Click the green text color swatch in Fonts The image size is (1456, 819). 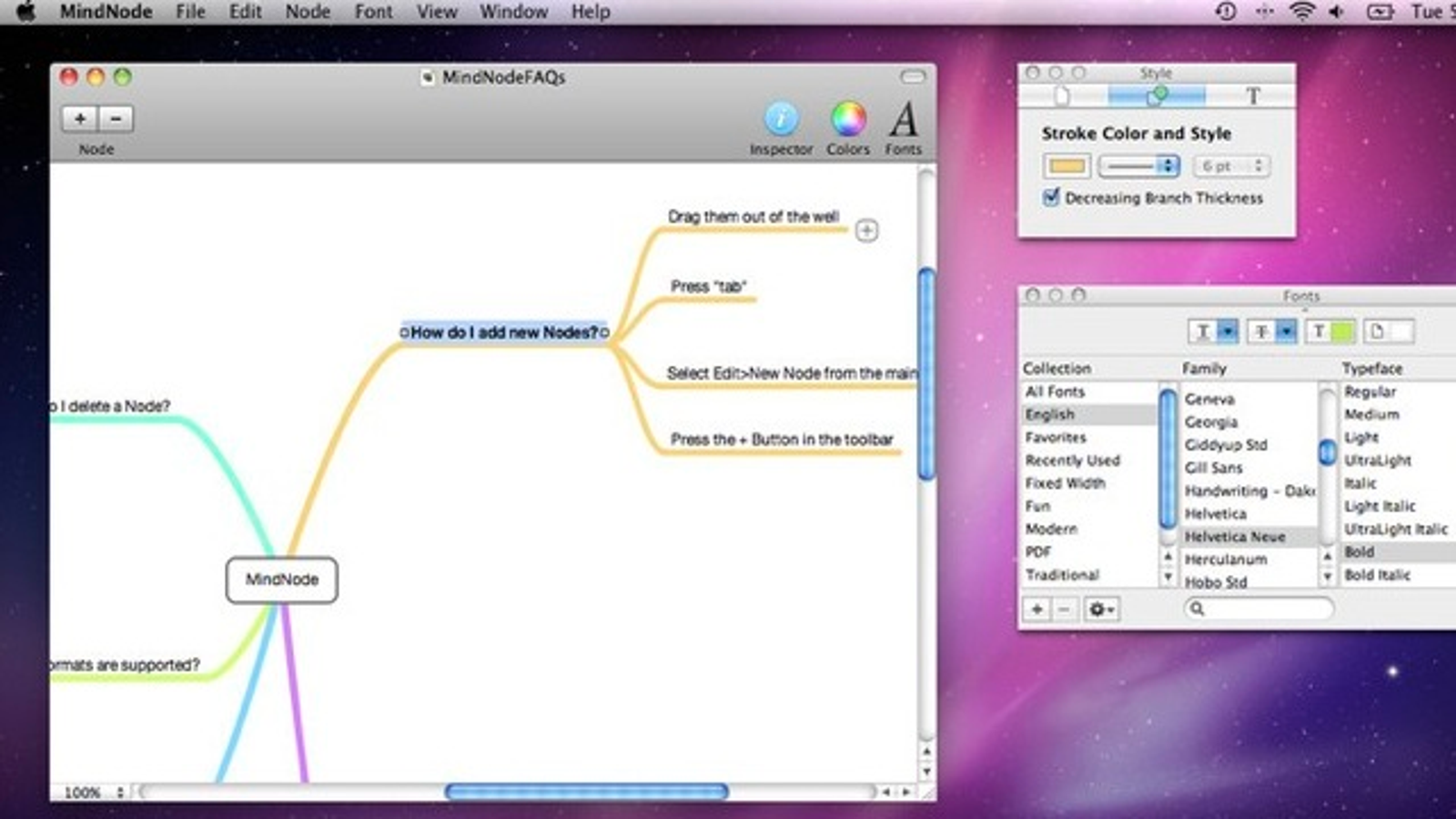click(x=1342, y=331)
